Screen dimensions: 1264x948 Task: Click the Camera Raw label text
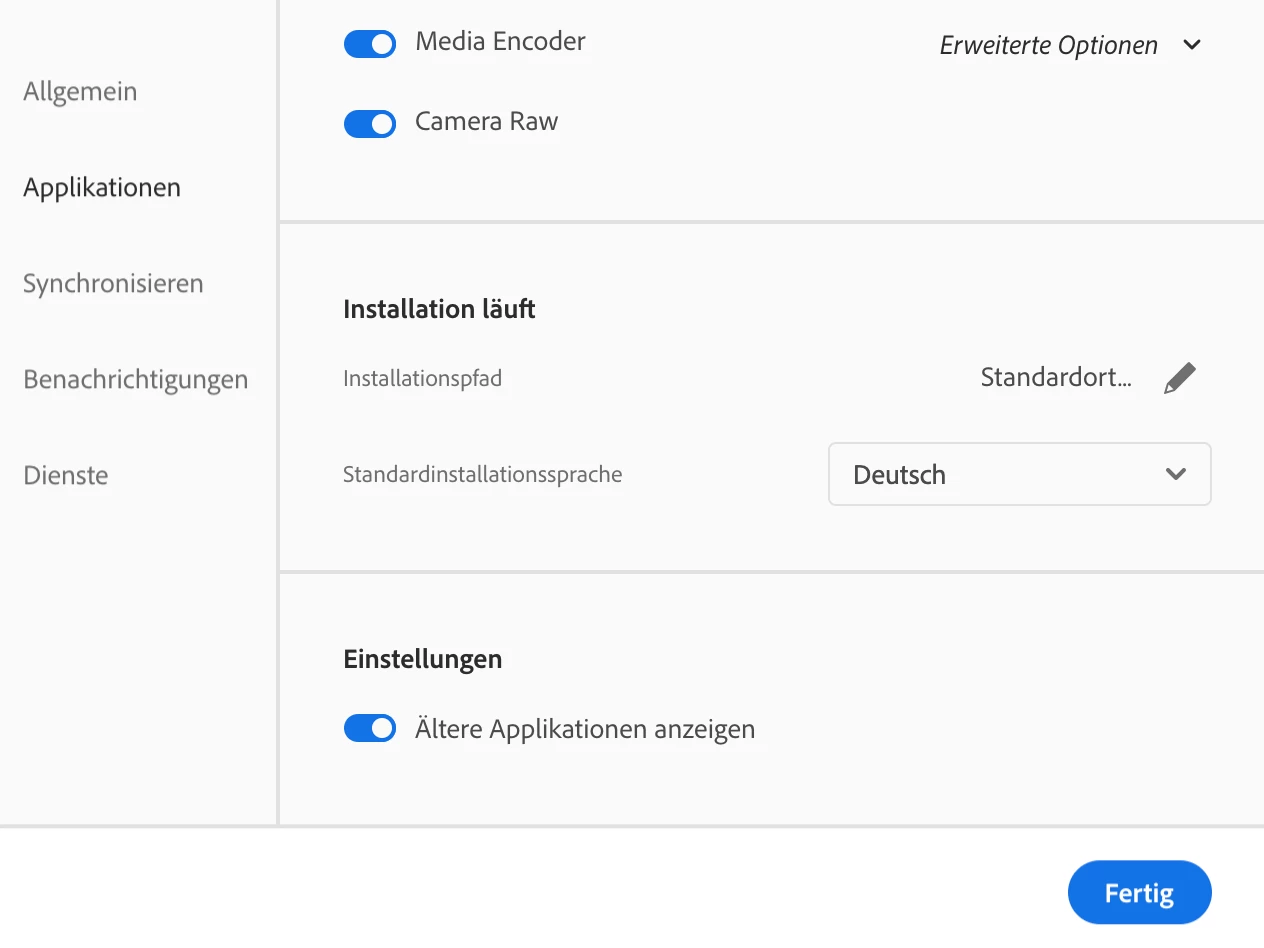(x=487, y=121)
